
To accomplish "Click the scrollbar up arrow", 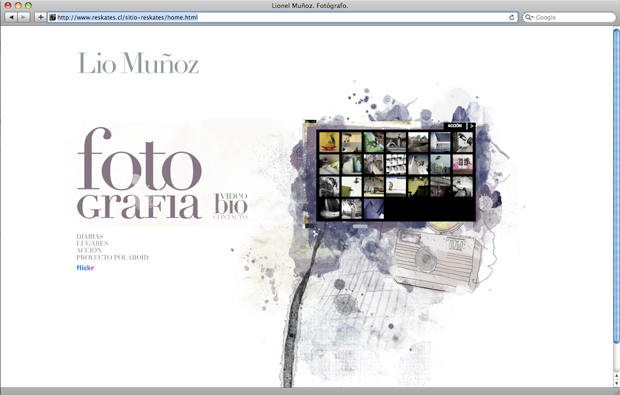I will click(616, 376).
